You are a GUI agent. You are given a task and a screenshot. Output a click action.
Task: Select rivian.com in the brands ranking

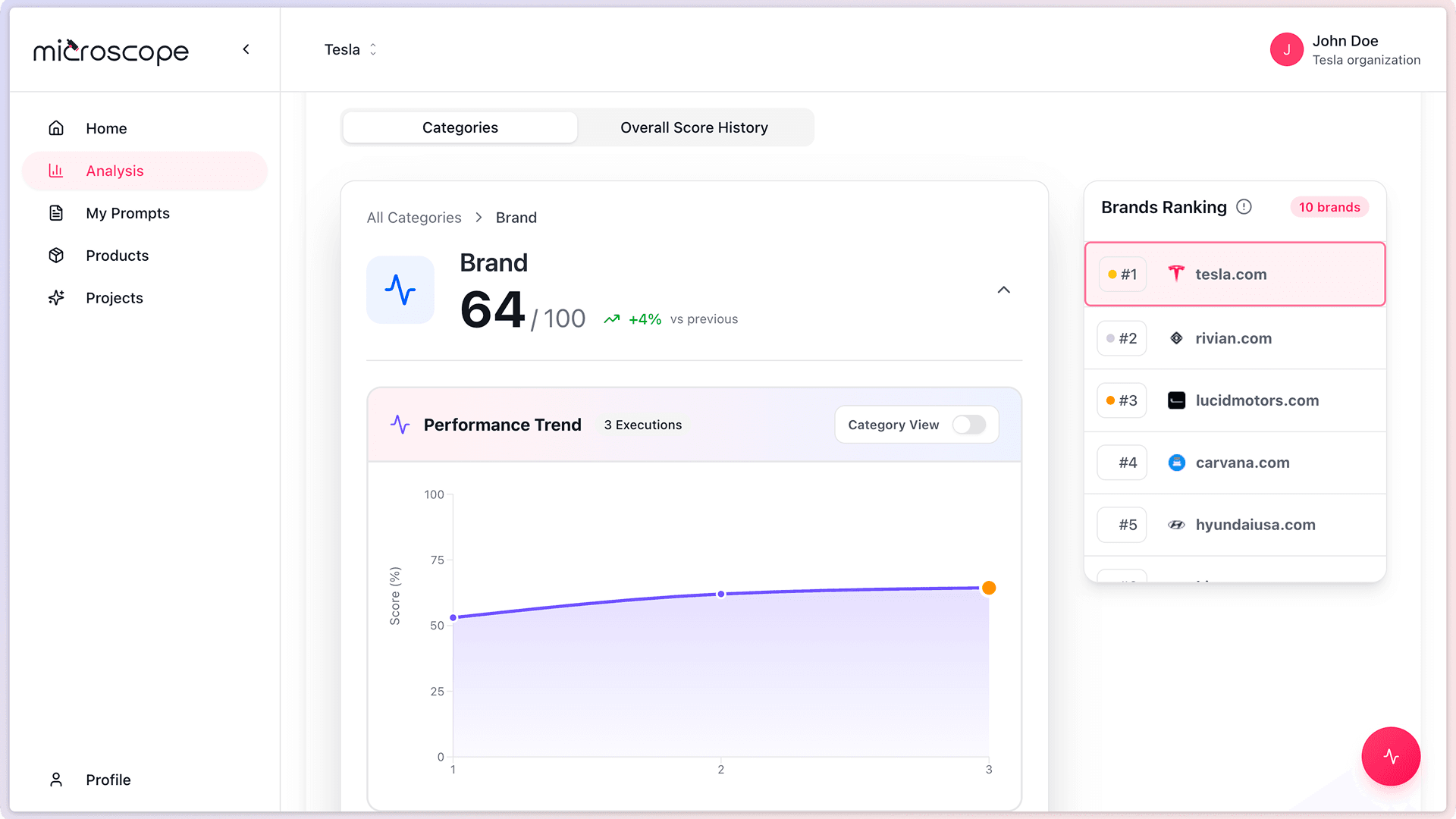pos(1234,338)
